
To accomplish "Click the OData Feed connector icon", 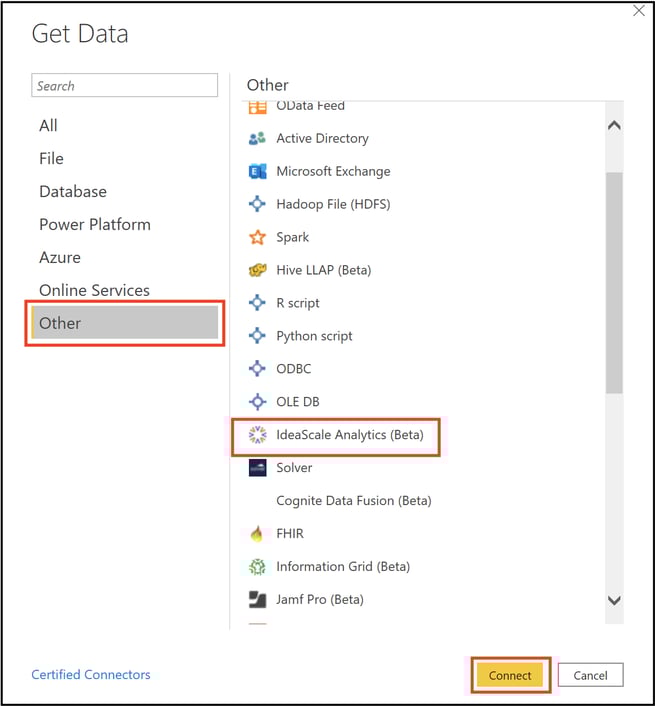I will pos(257,108).
